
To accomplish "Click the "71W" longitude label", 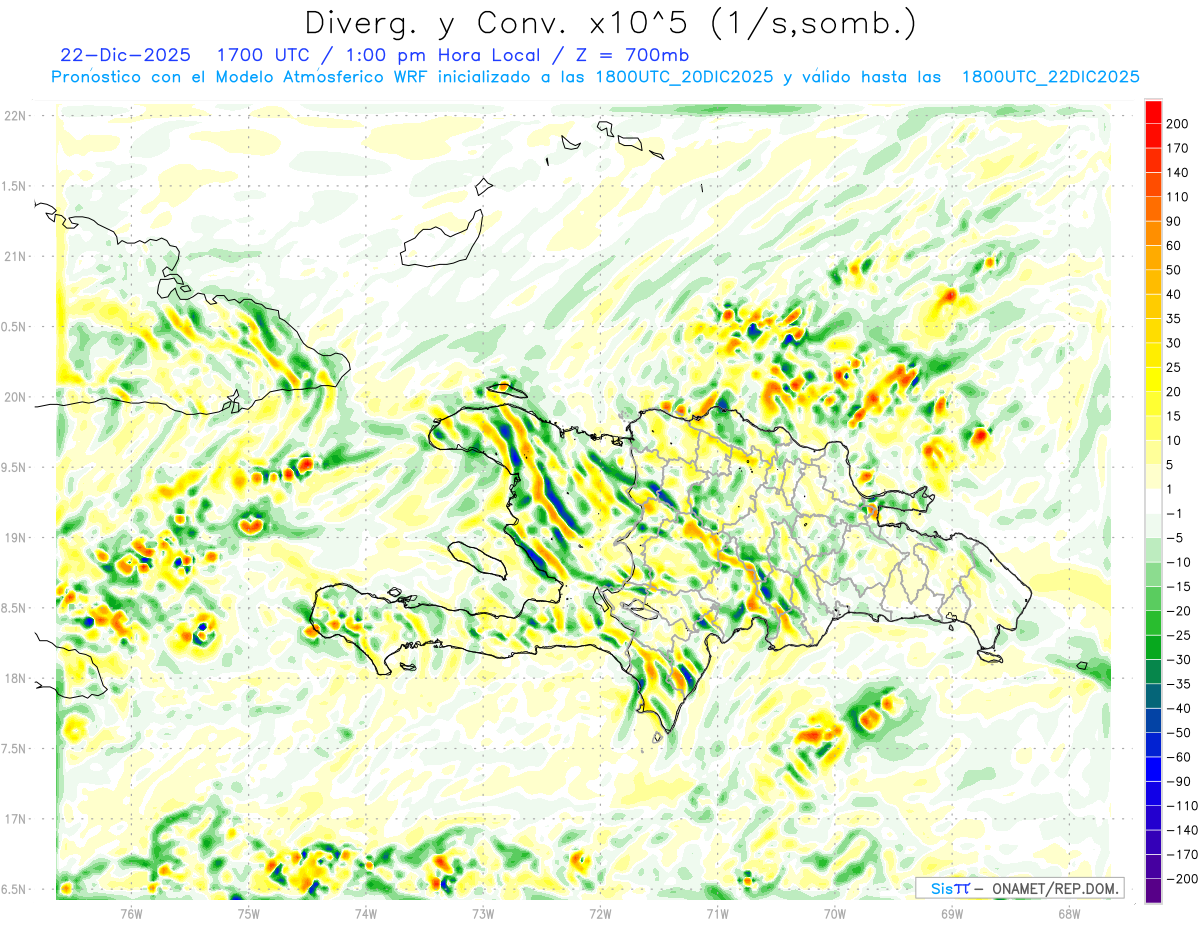I will point(717,913).
